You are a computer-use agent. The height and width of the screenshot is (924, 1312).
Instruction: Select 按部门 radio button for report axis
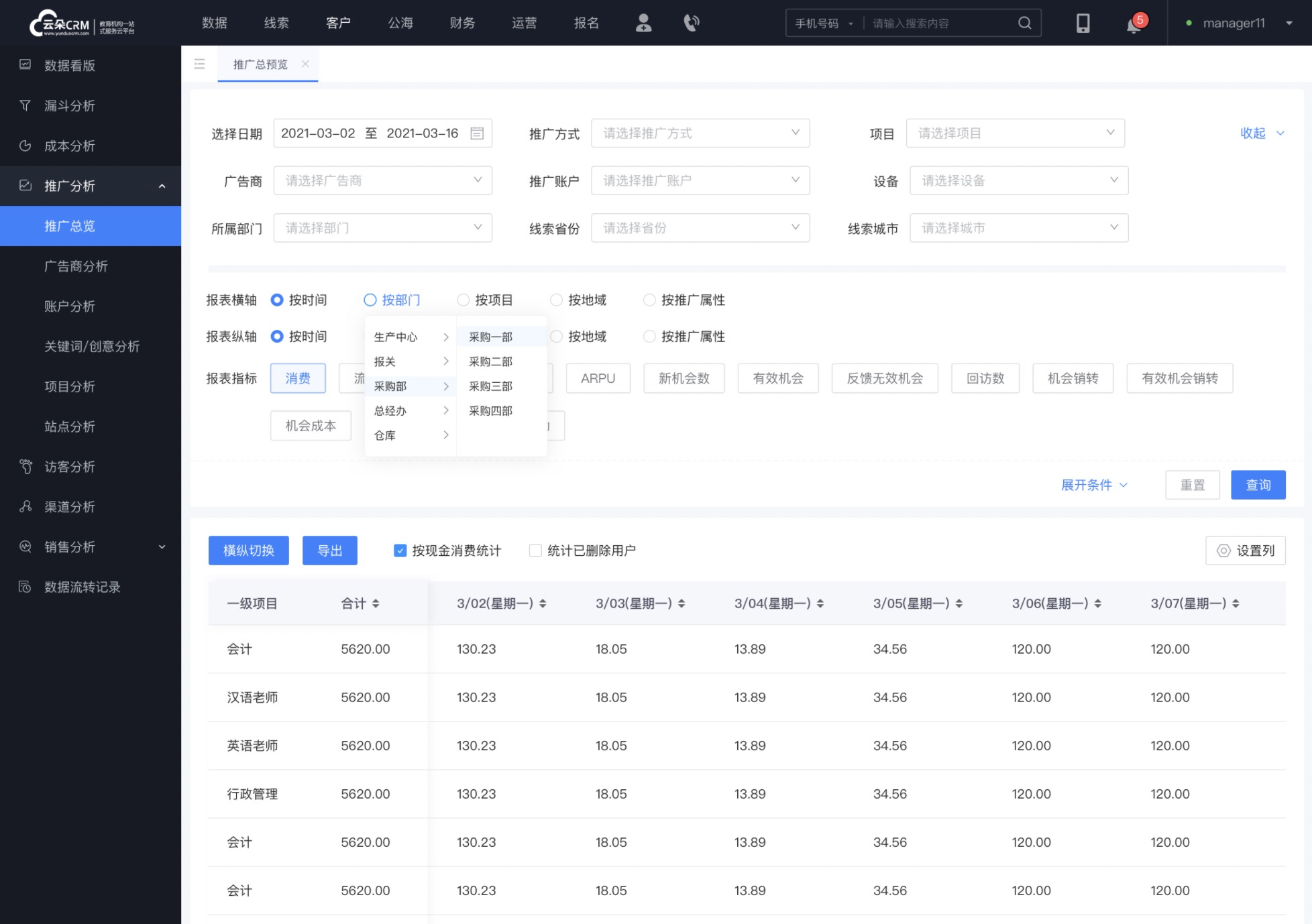coord(370,300)
